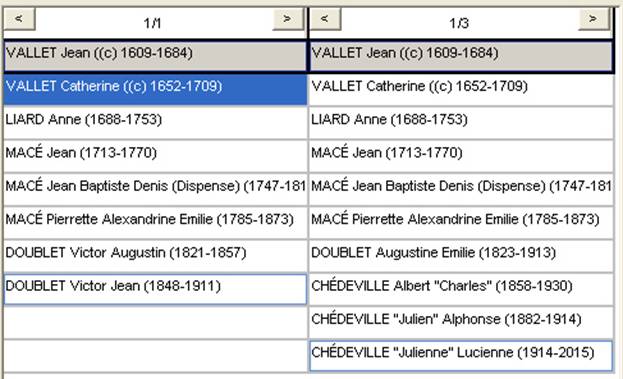Pick CHÉDEVILLE "Julien" Alphonse (1882-1914)
This screenshot has width=623, height=379.
pyautogui.click(x=461, y=322)
